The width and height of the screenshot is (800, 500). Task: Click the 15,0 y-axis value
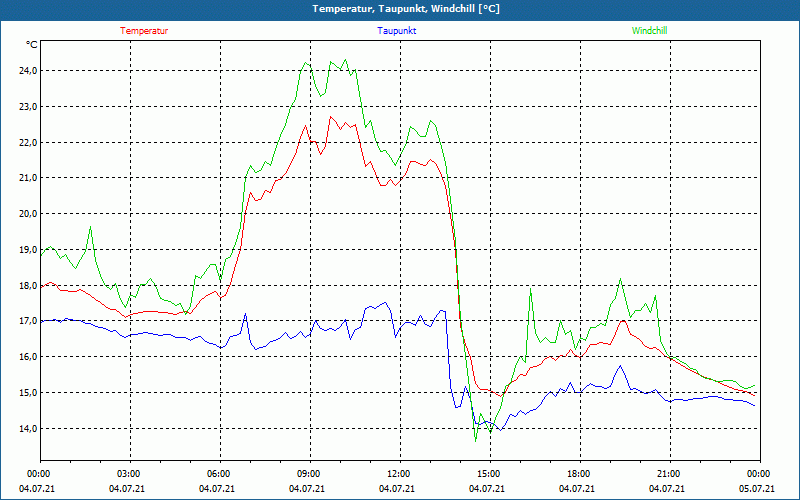point(29,393)
